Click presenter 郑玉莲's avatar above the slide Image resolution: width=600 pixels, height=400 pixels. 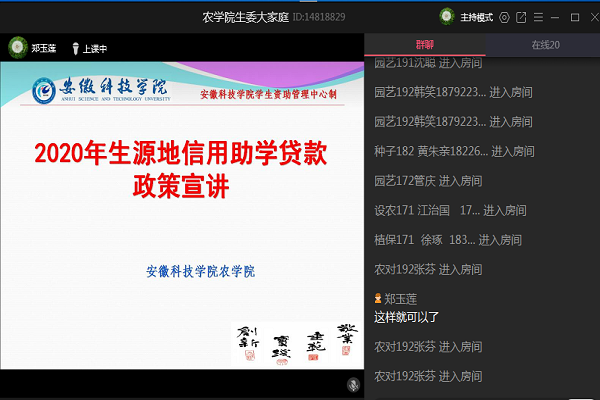[x=17, y=47]
